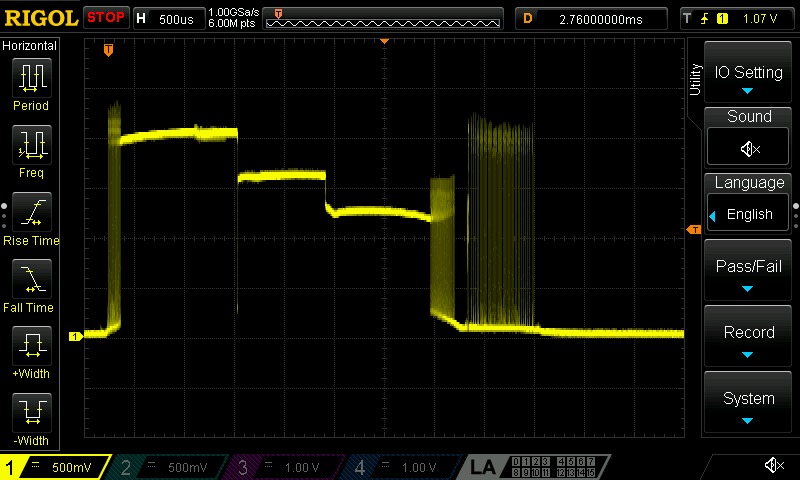800x480 pixels.
Task: Click the STOP run status button
Action: point(106,18)
